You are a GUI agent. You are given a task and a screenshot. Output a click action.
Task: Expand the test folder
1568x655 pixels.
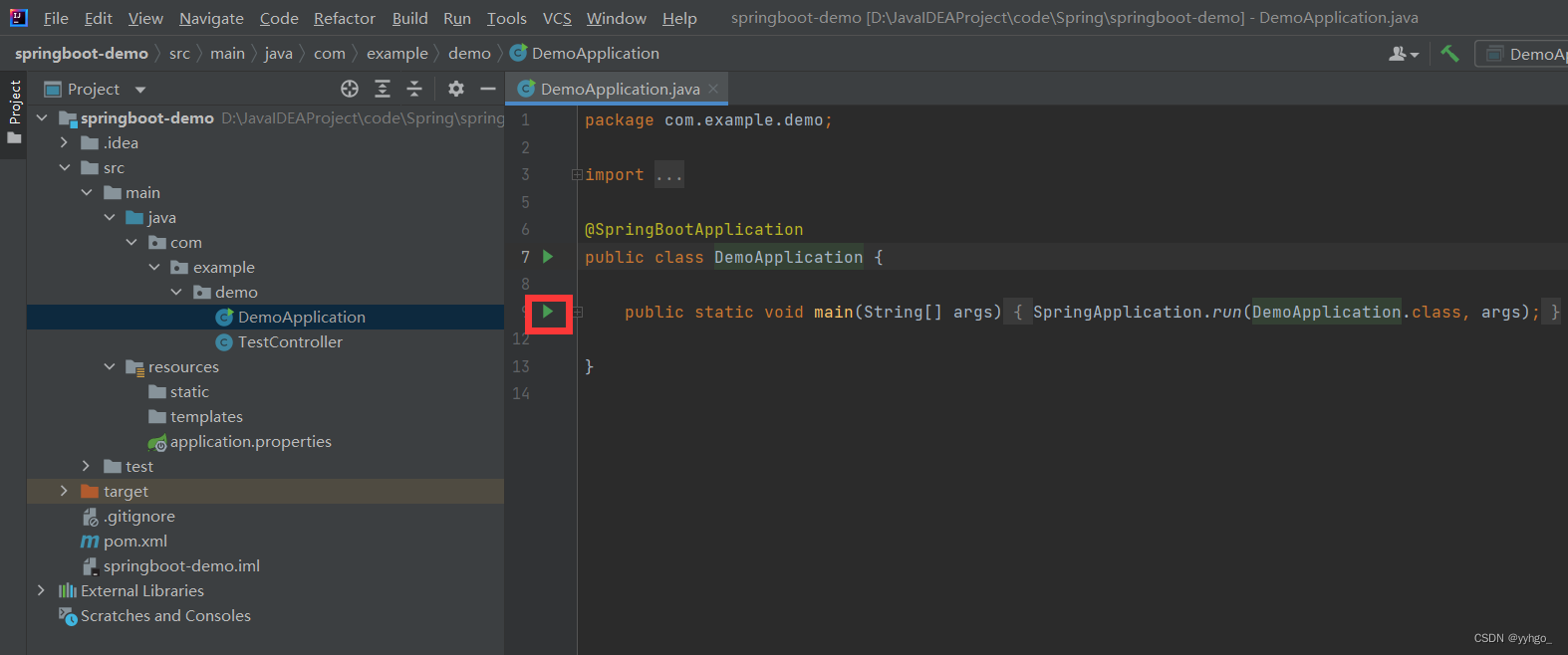pos(87,466)
